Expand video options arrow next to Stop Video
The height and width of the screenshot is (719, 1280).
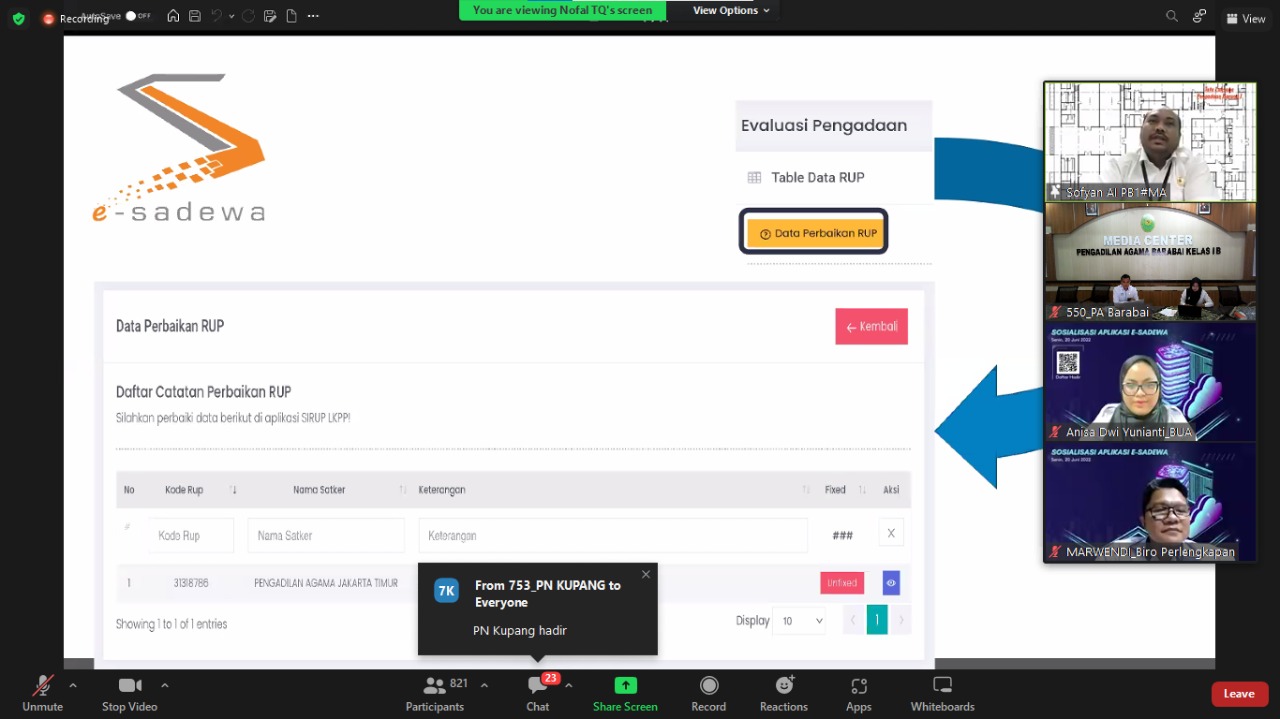pos(165,685)
